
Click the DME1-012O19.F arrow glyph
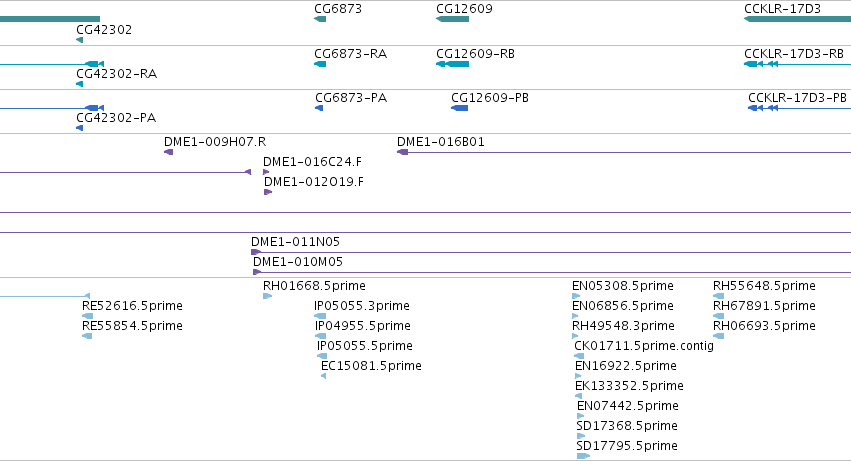point(268,192)
